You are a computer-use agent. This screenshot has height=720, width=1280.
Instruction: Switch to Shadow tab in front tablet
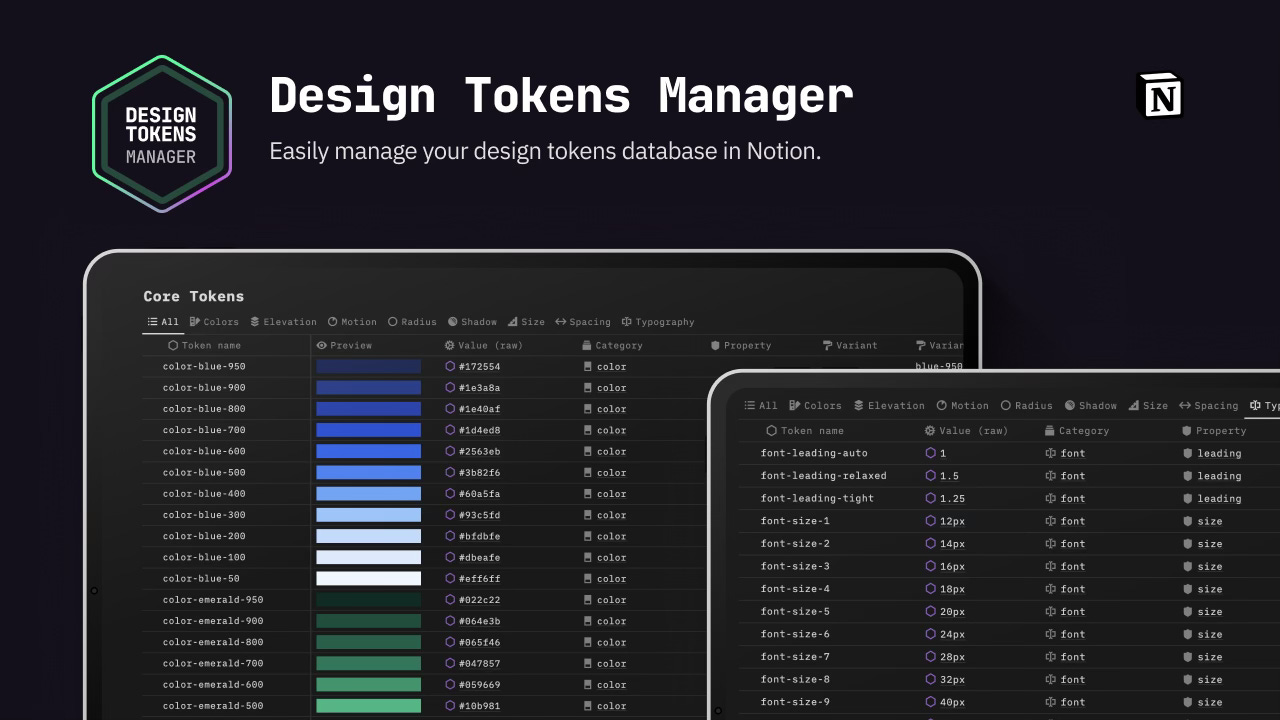click(1090, 406)
